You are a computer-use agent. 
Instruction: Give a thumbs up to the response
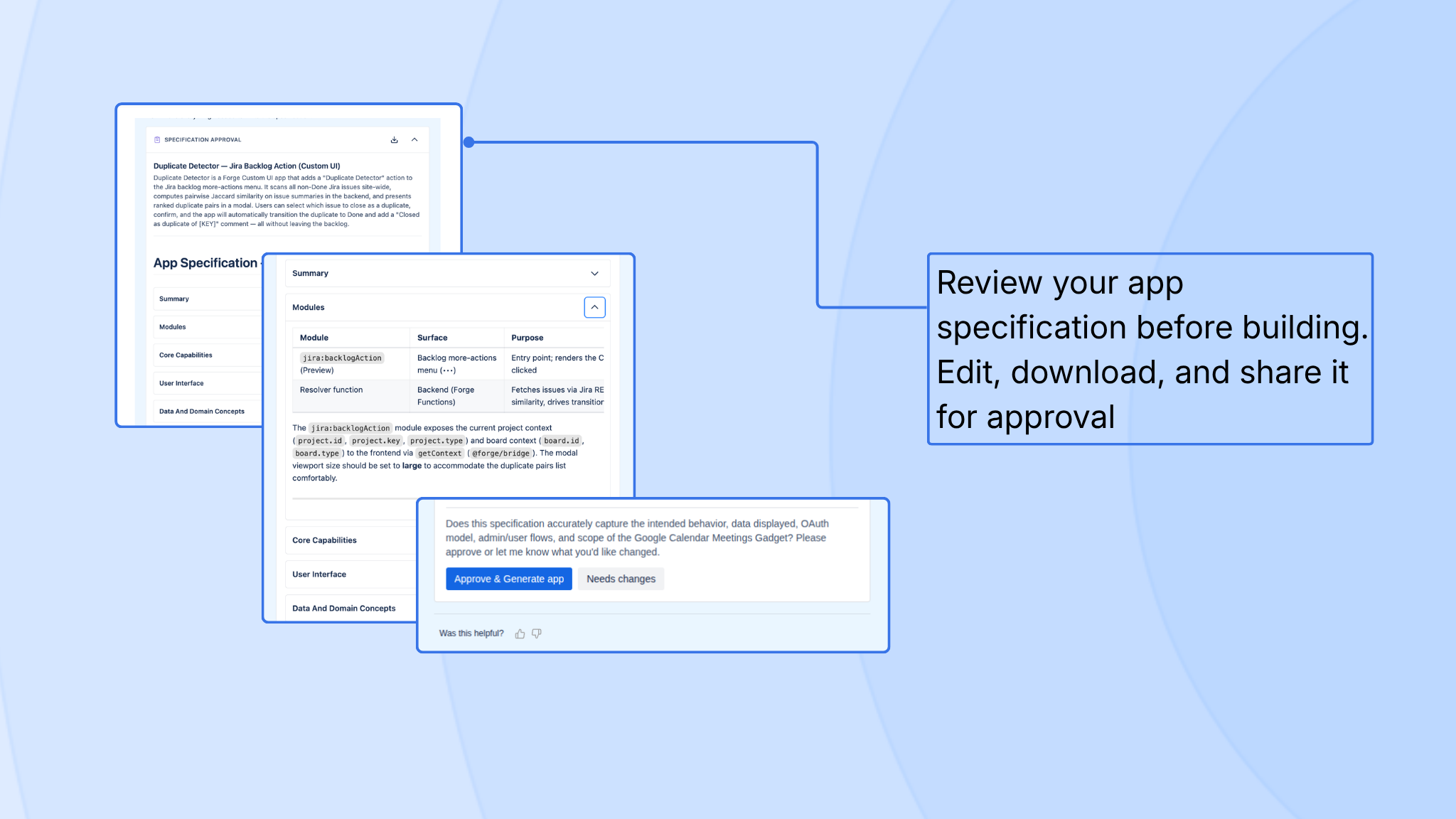click(520, 633)
